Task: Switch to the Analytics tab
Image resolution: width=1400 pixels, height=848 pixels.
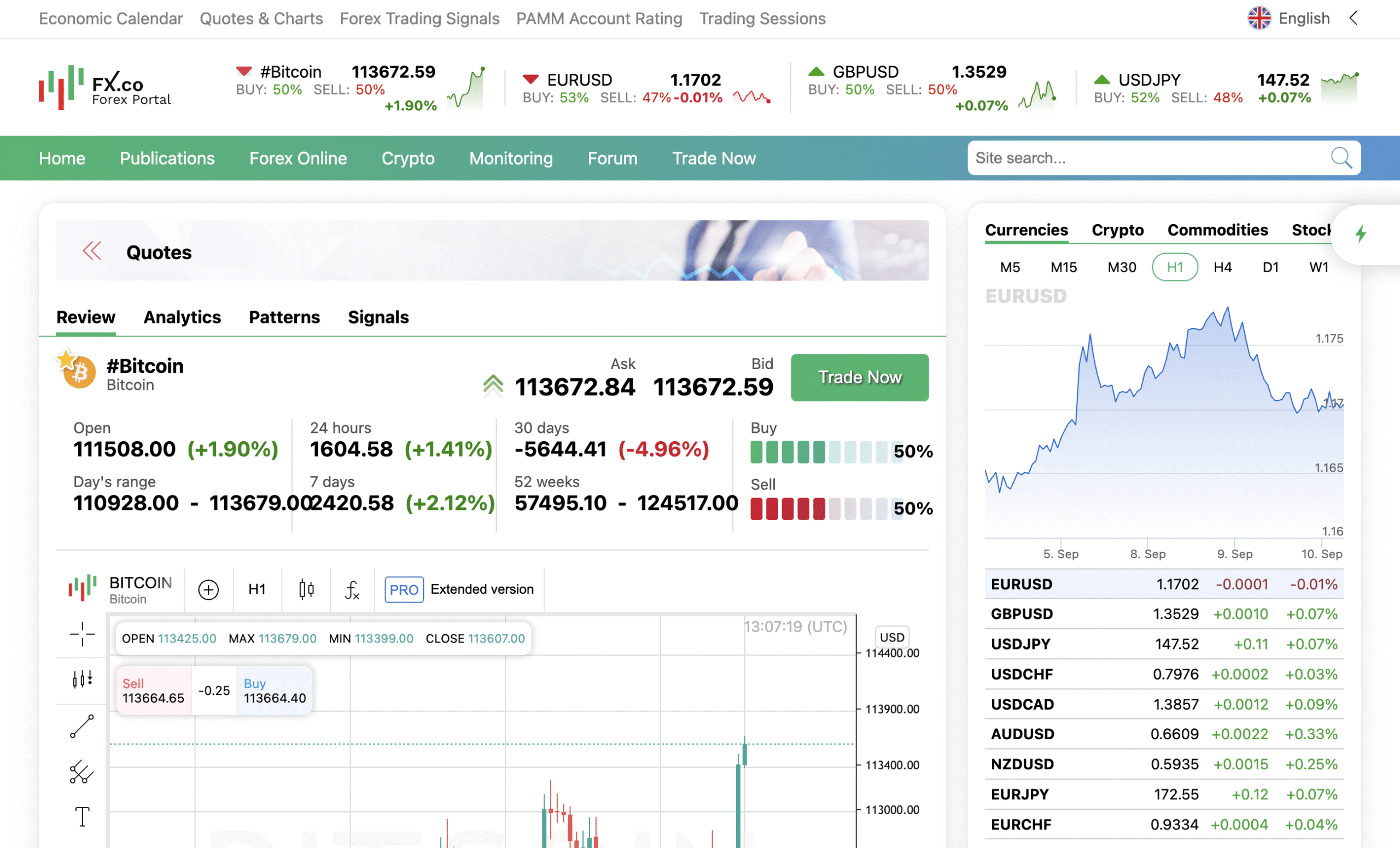Action: 182,317
